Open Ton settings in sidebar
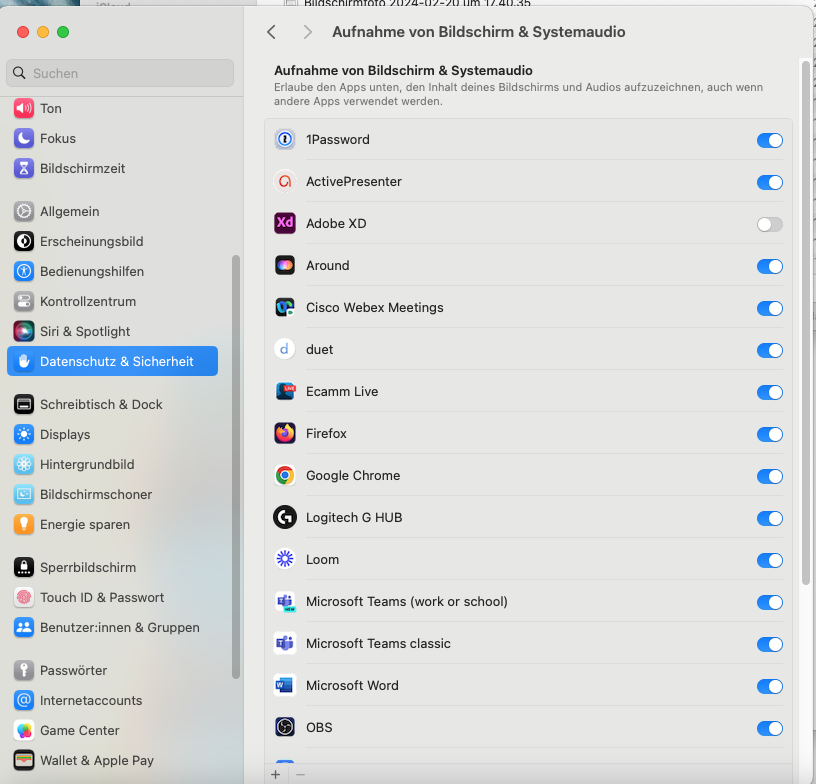This screenshot has width=816, height=784. 112,108
